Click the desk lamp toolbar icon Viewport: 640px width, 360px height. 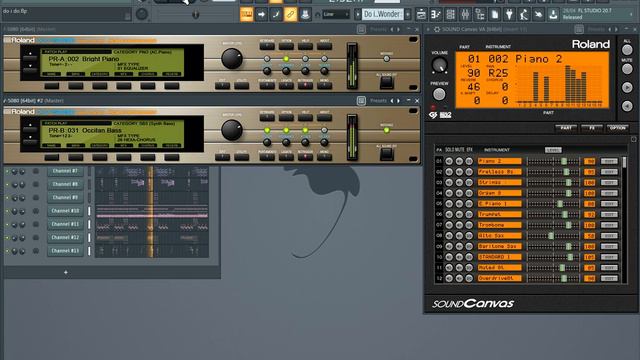(524, 15)
